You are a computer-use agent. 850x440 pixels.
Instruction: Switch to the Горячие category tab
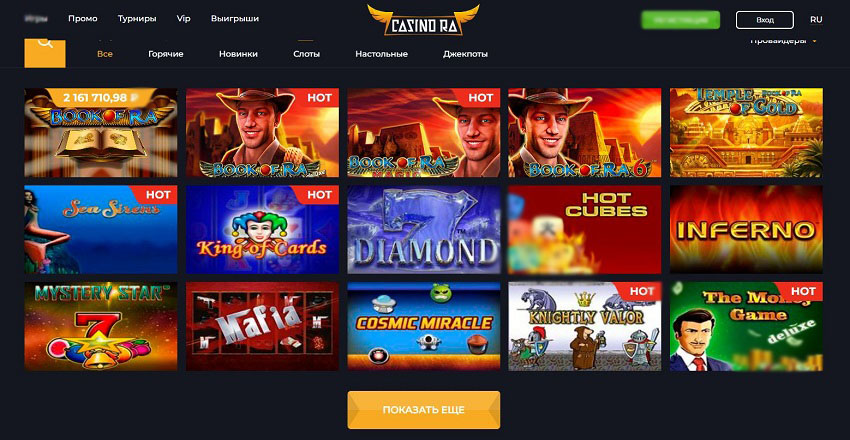pyautogui.click(x=166, y=54)
